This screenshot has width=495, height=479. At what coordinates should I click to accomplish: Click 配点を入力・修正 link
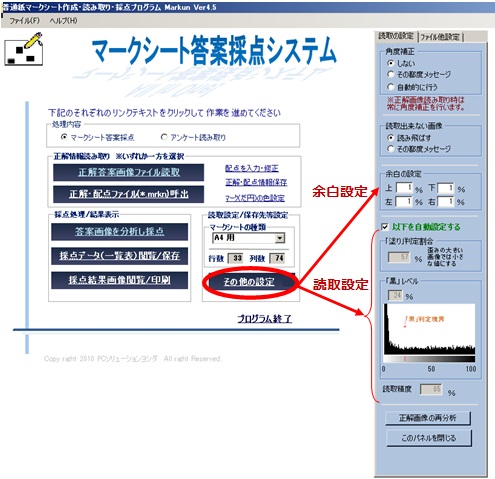(x=252, y=168)
